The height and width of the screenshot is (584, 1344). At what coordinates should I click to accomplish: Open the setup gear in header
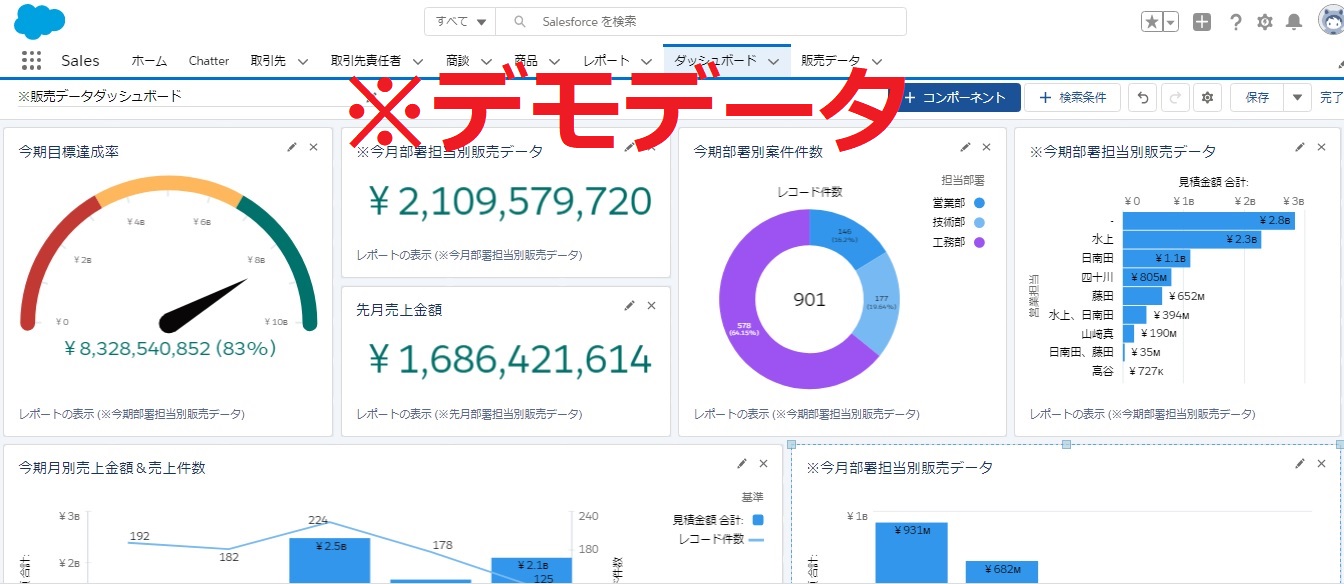coord(1265,22)
